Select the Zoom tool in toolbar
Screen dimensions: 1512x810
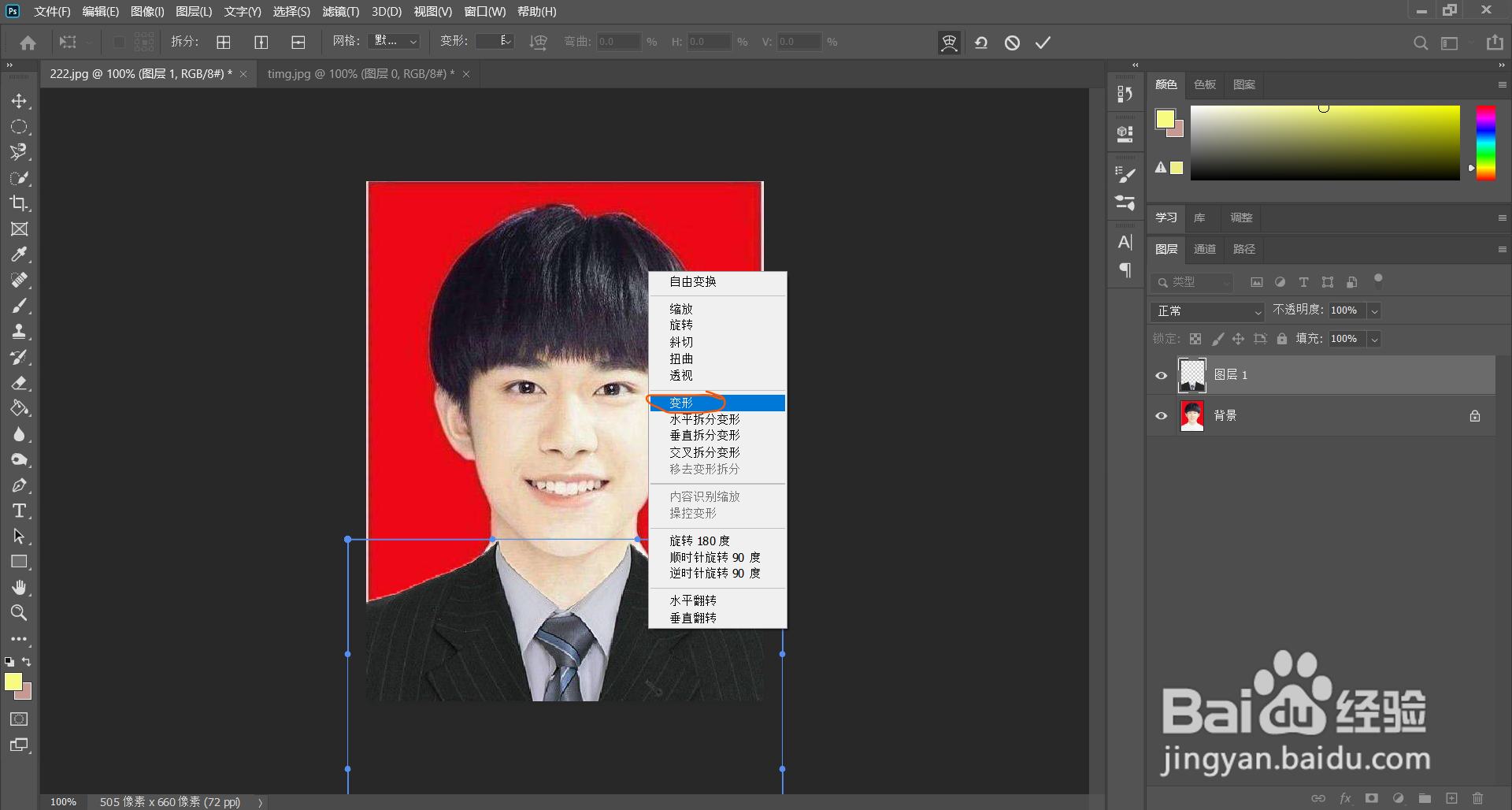[19, 612]
